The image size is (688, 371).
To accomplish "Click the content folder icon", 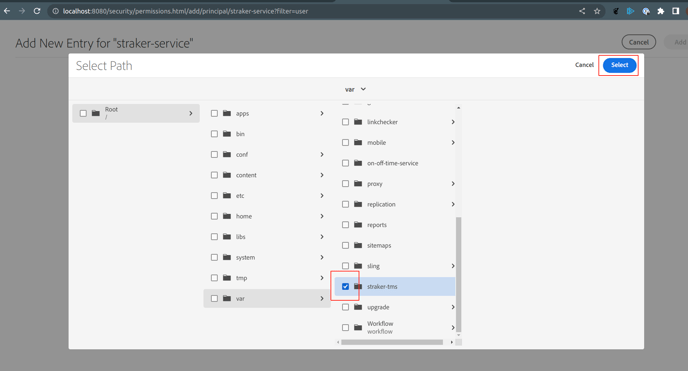I will point(227,175).
